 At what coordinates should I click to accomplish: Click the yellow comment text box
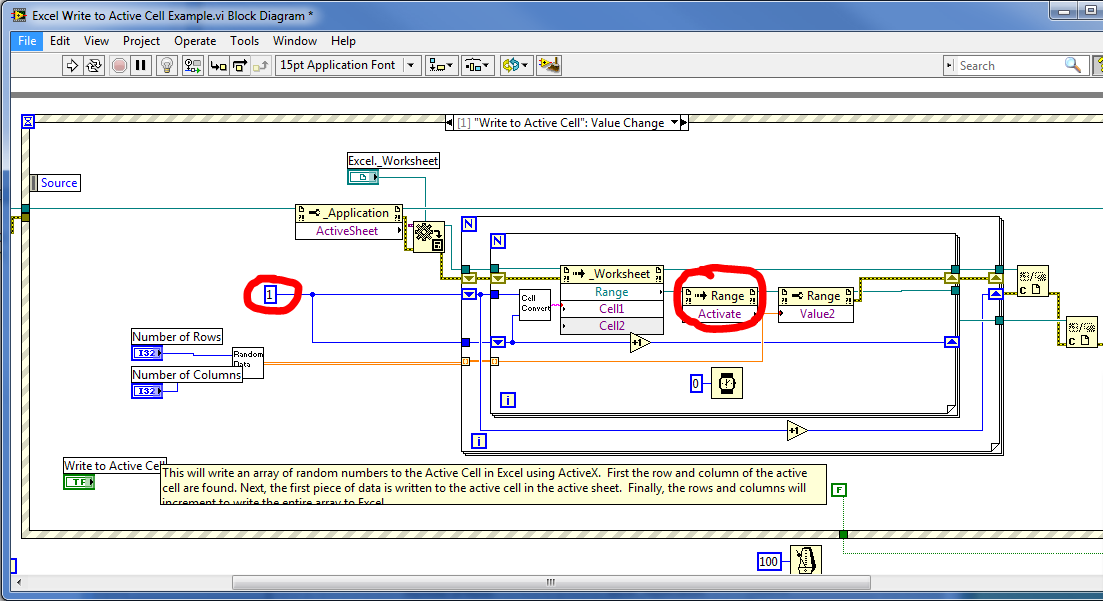click(x=493, y=484)
